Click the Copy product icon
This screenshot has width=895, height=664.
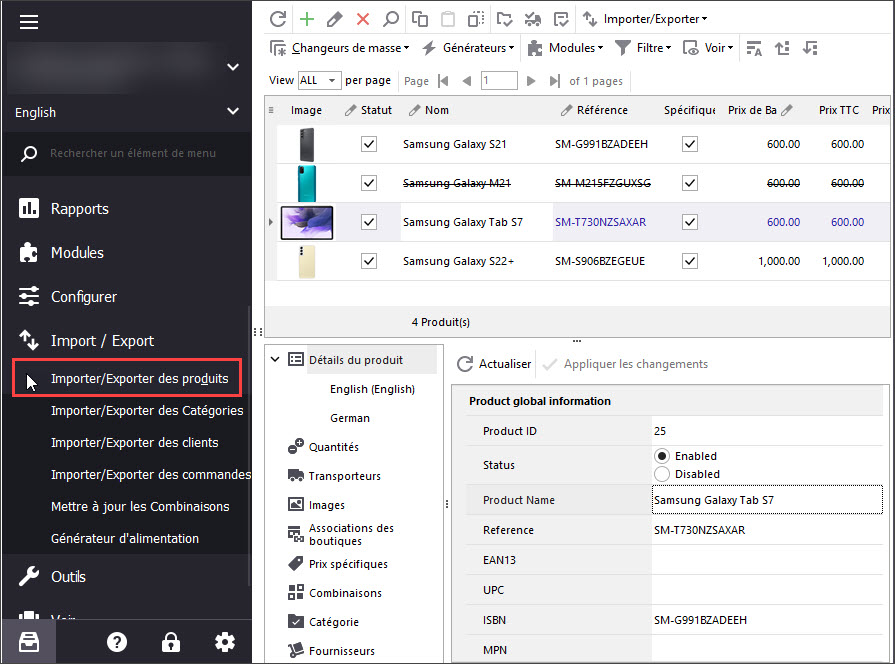pos(420,19)
